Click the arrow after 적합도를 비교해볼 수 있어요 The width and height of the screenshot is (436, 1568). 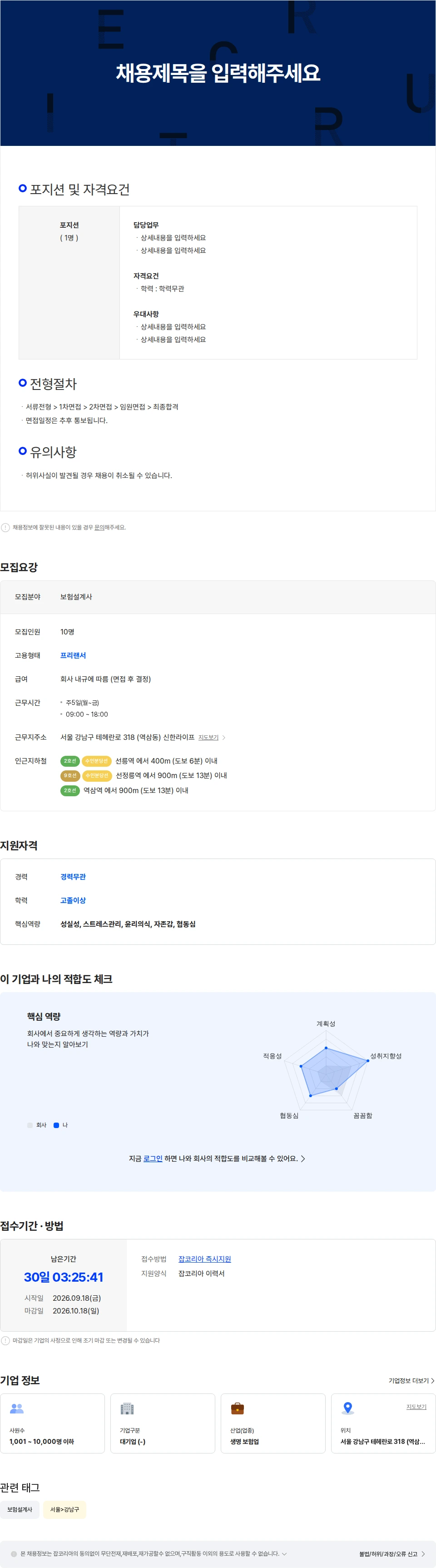click(303, 1159)
